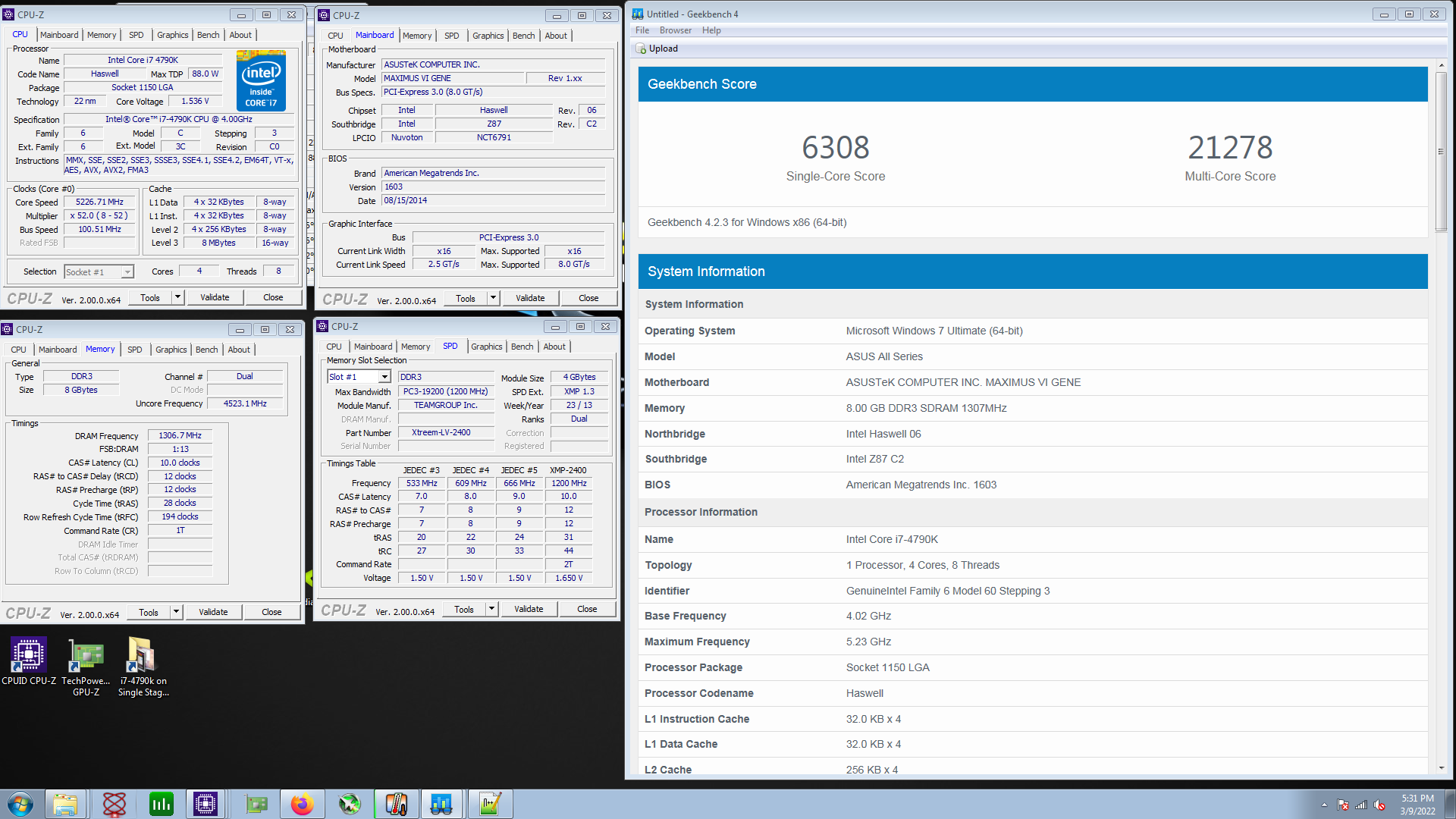Screen dimensions: 1456x819
Task: Click the Intel Core i7 inside logo
Action: (x=261, y=80)
